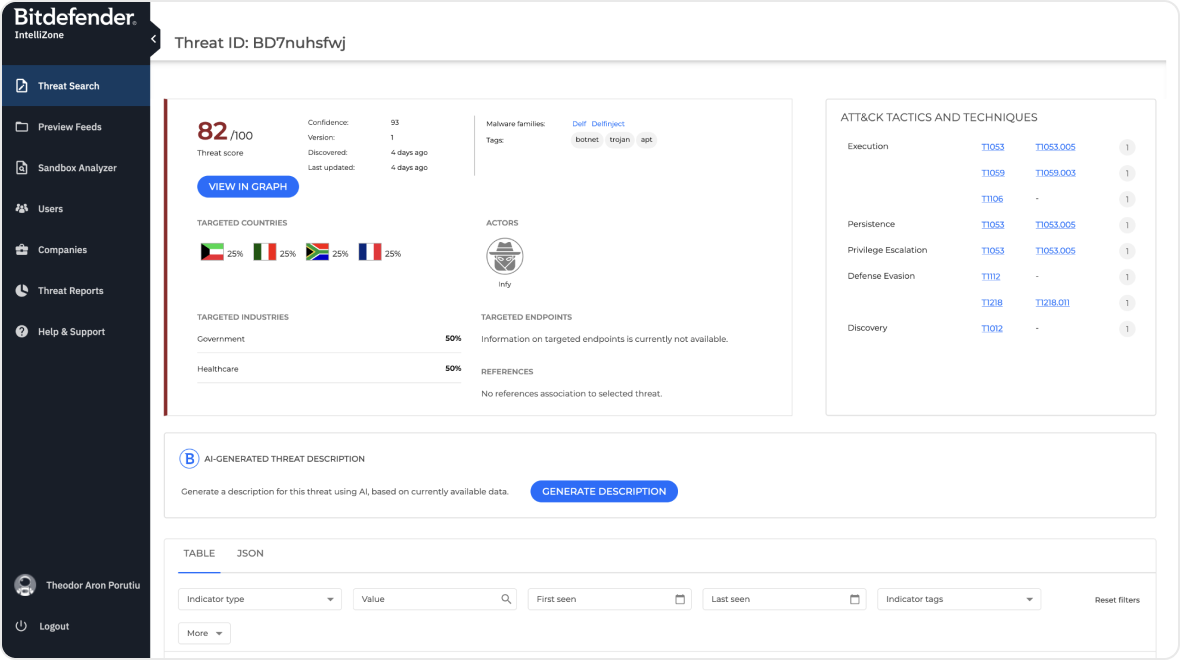Select the Infy actor icon

coord(504,255)
